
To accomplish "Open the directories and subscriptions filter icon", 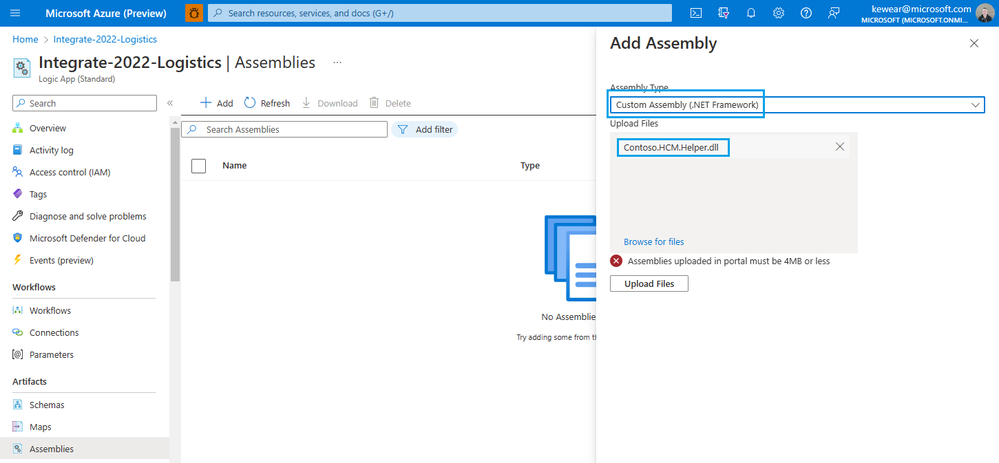I will coord(724,13).
